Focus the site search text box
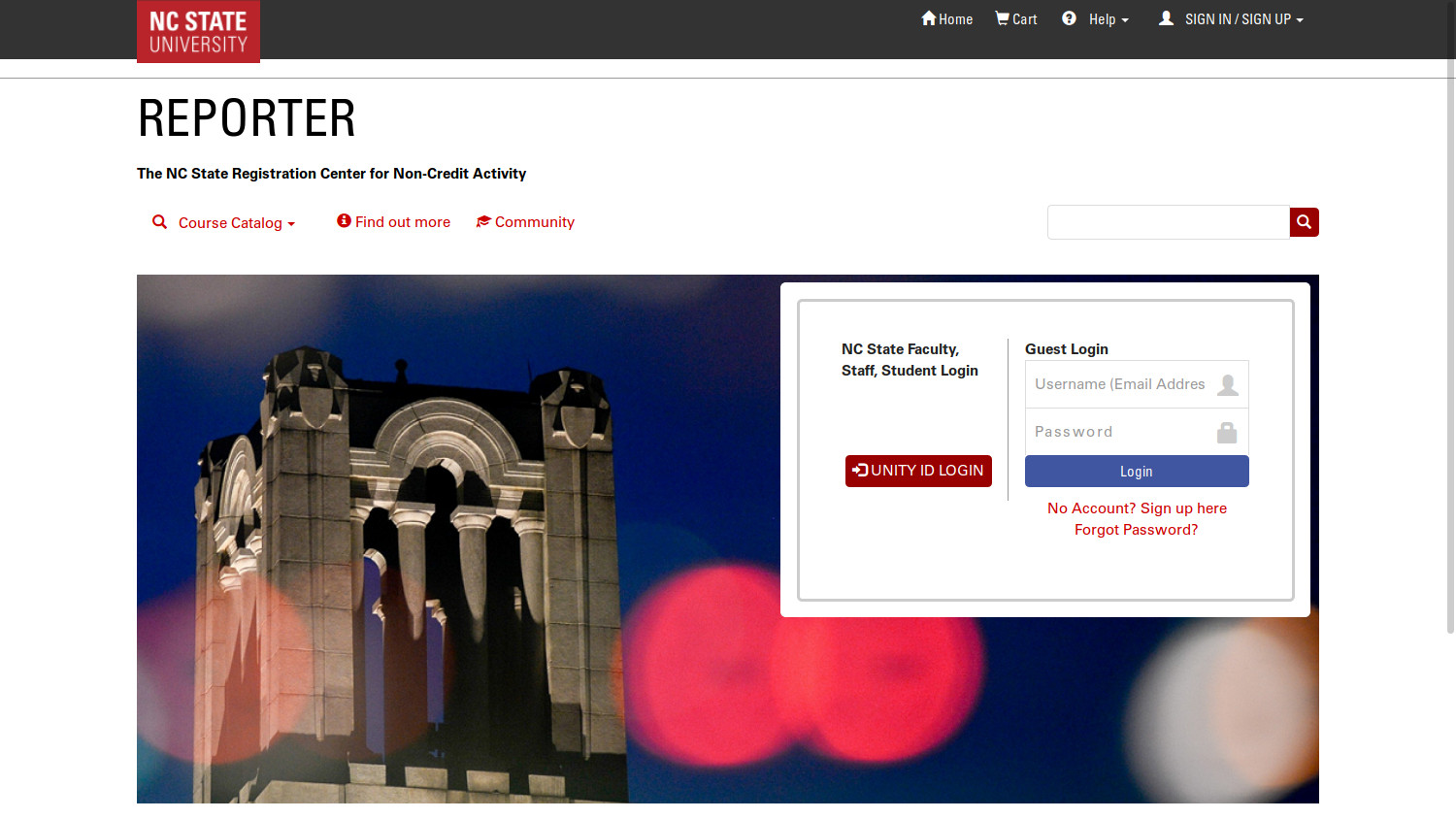This screenshot has height=819, width=1456. 1169,222
